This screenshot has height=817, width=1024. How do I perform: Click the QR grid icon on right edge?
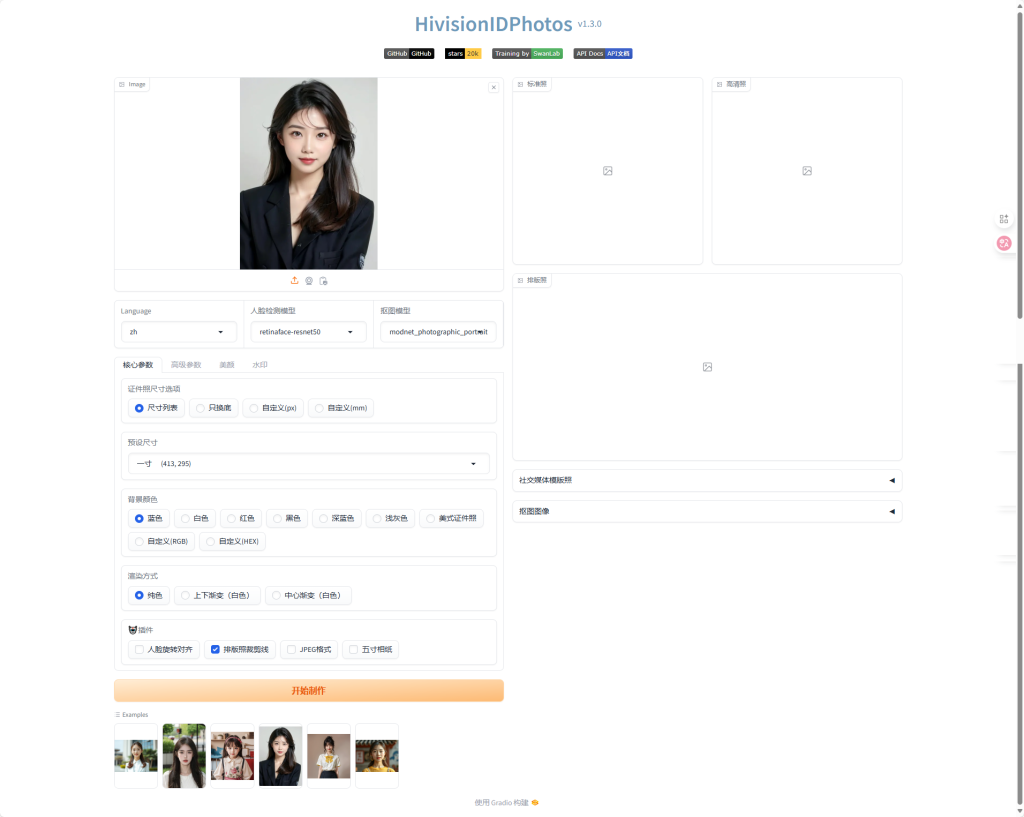tap(1004, 219)
